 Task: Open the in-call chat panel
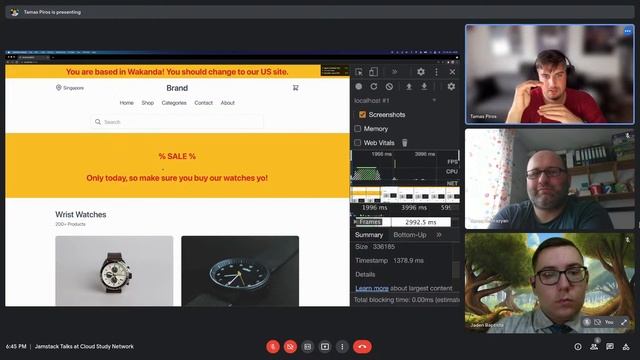[610, 347]
